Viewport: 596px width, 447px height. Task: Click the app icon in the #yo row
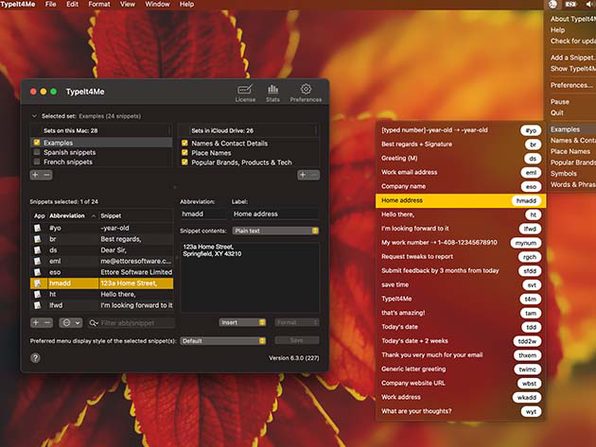(37, 228)
